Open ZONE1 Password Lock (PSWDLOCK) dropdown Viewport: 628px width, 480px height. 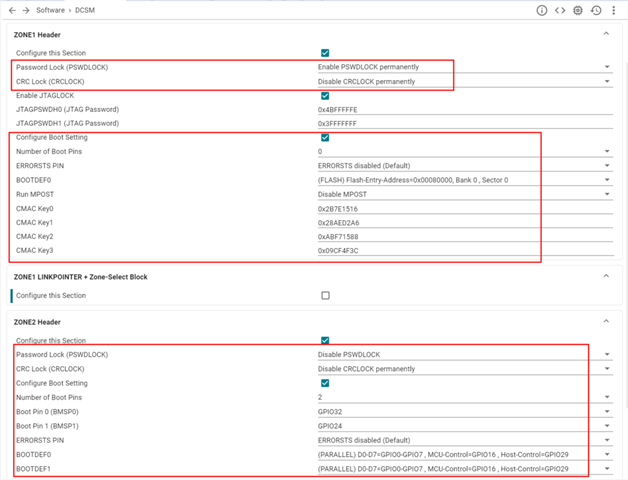[x=460, y=67]
